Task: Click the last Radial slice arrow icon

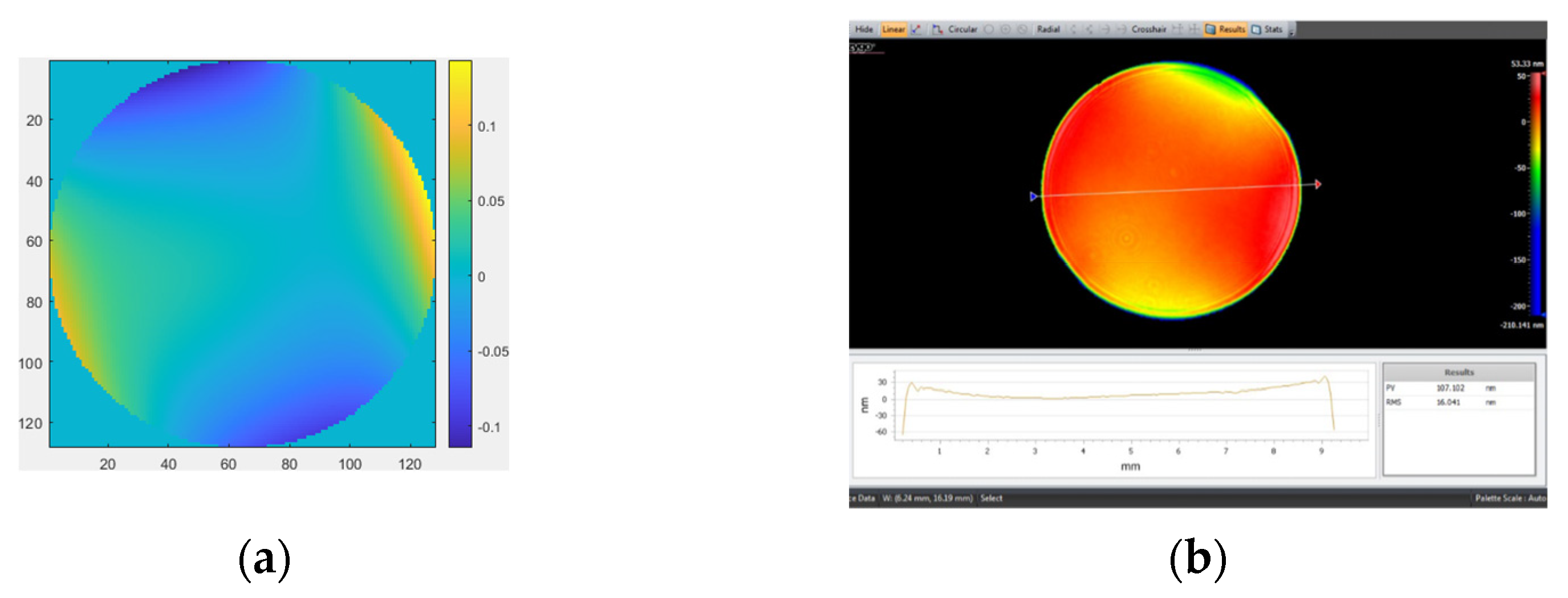Action: click(1120, 29)
